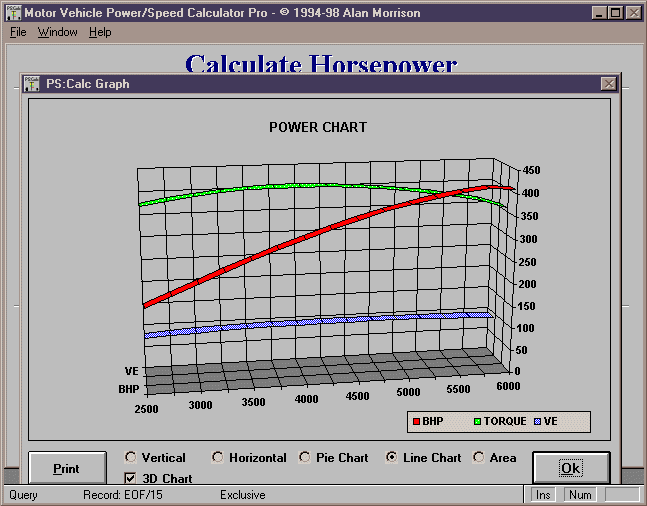Open the File menu
Image resolution: width=647 pixels, height=506 pixels.
(18, 32)
